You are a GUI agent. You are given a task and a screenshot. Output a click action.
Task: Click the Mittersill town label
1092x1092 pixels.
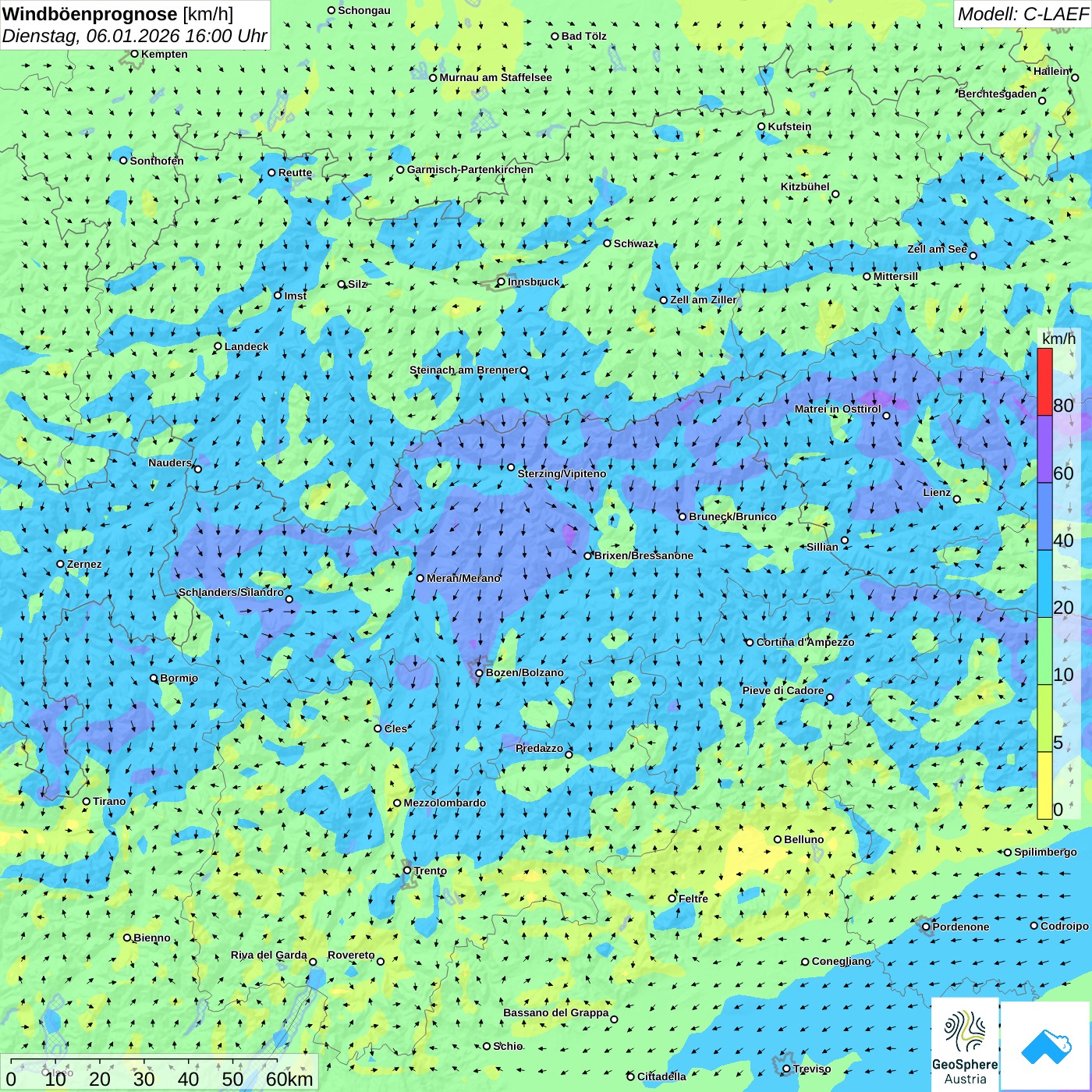coord(895,276)
